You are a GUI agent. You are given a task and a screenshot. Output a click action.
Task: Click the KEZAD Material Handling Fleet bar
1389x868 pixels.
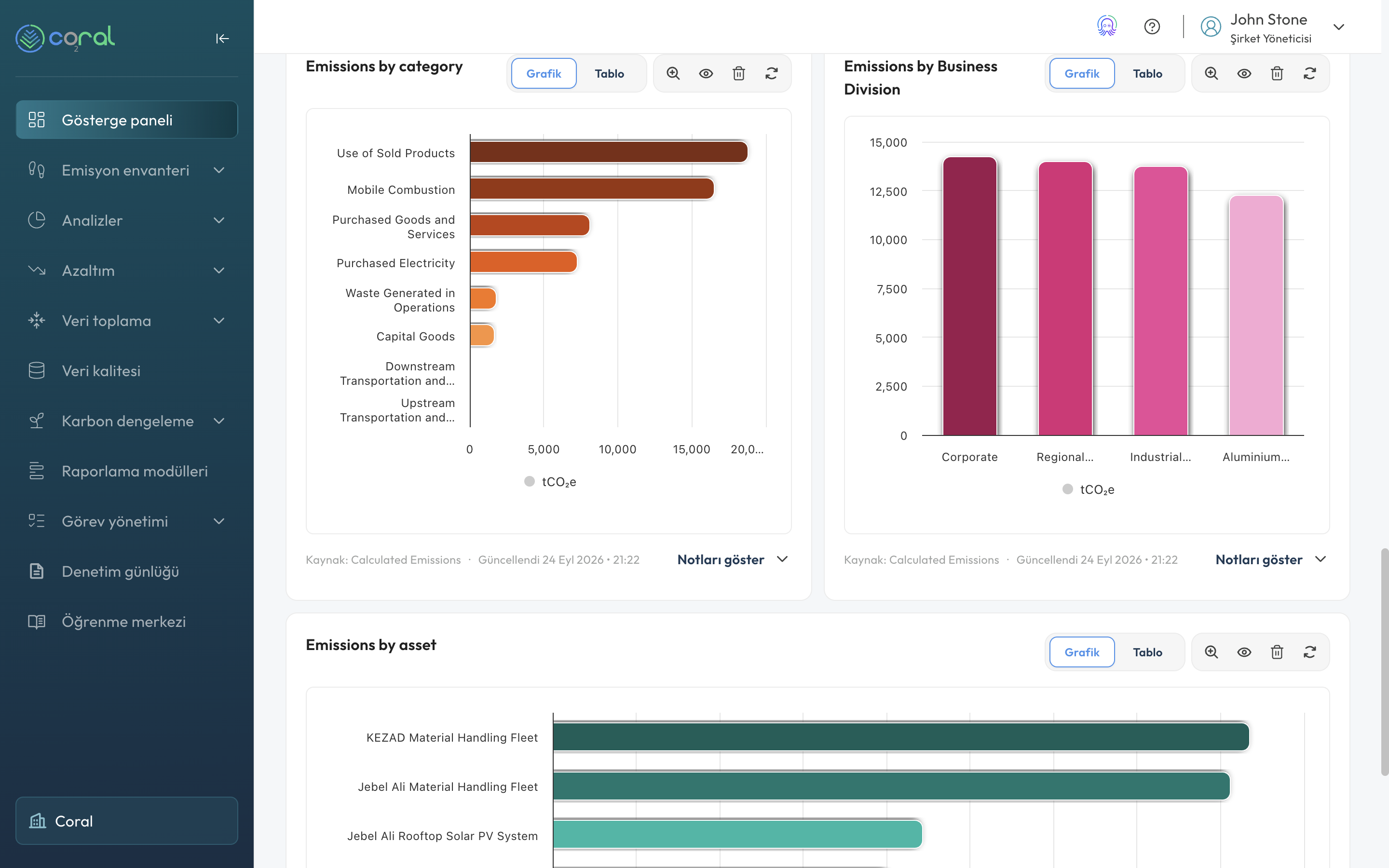coord(900,737)
